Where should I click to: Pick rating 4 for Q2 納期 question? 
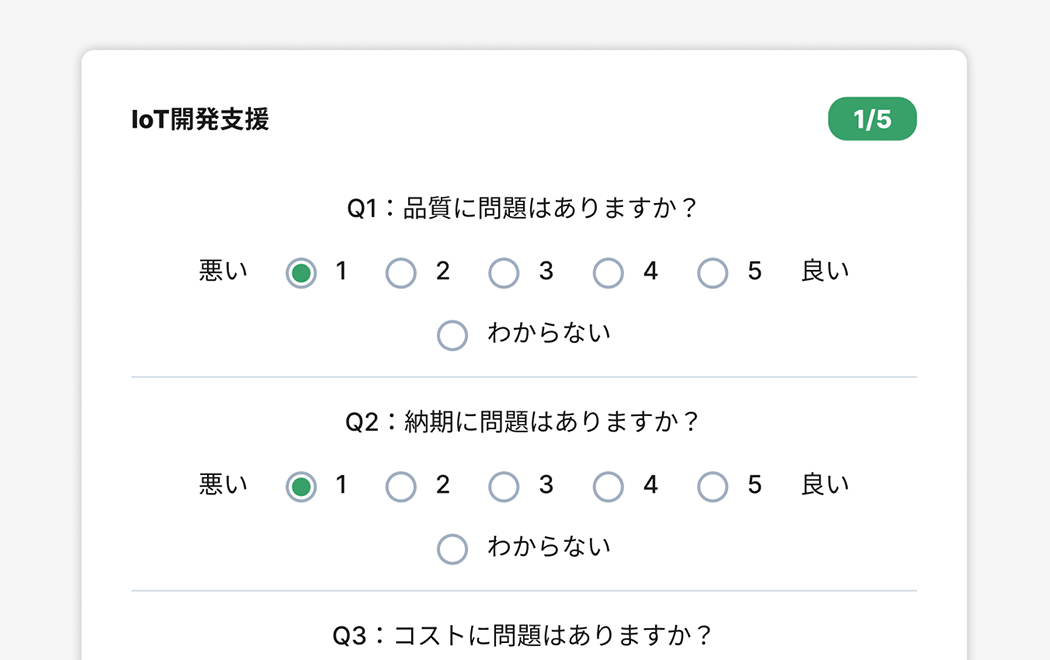click(608, 487)
